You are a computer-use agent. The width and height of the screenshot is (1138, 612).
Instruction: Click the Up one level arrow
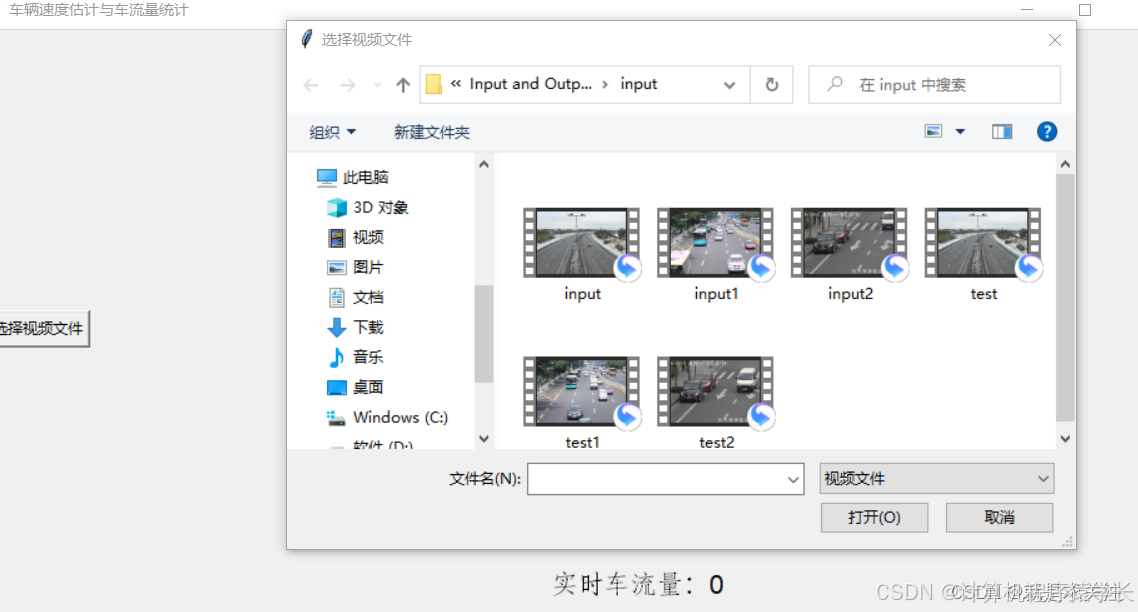coord(401,84)
